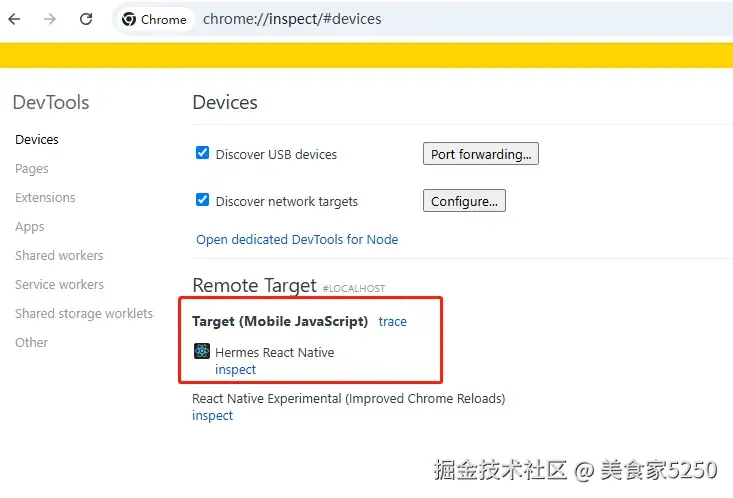Click the Configure button

click(x=464, y=201)
